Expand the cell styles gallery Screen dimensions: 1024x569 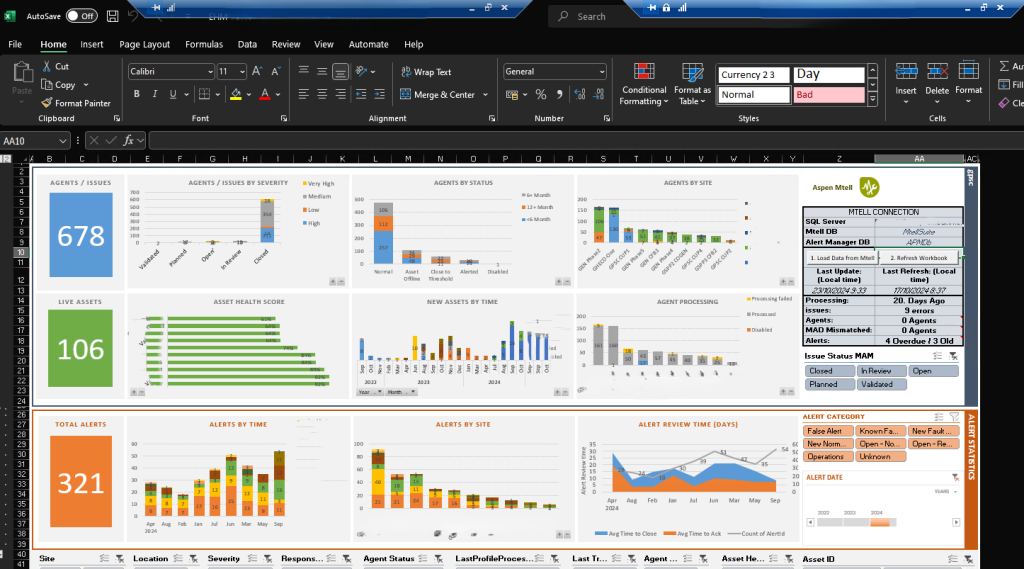(x=872, y=99)
